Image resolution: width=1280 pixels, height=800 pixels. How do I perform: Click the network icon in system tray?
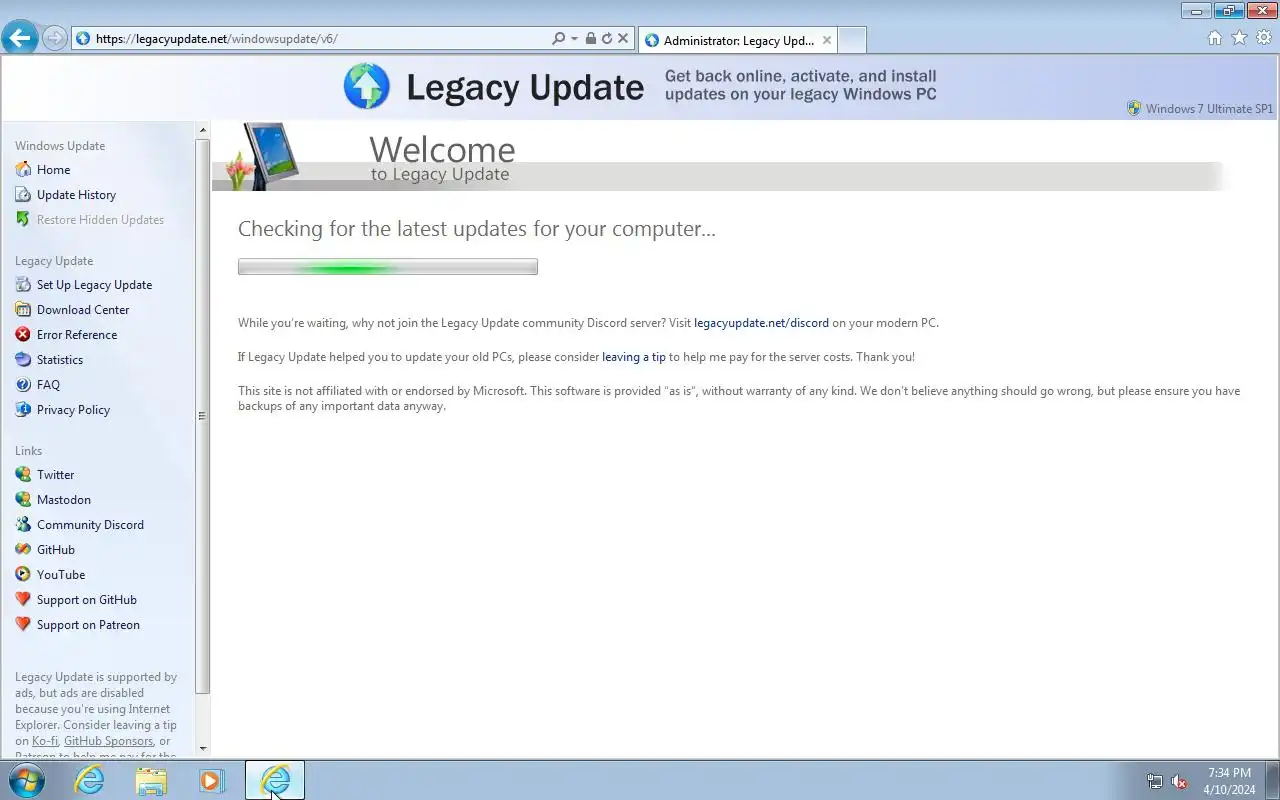click(1155, 781)
